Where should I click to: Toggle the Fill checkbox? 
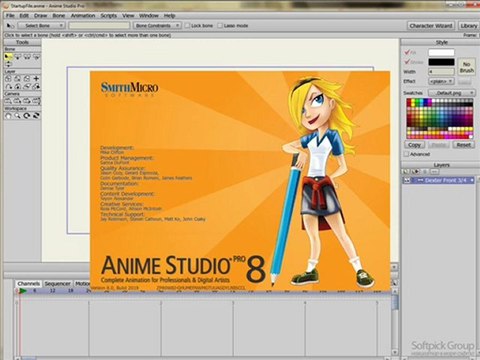pyautogui.click(x=407, y=52)
